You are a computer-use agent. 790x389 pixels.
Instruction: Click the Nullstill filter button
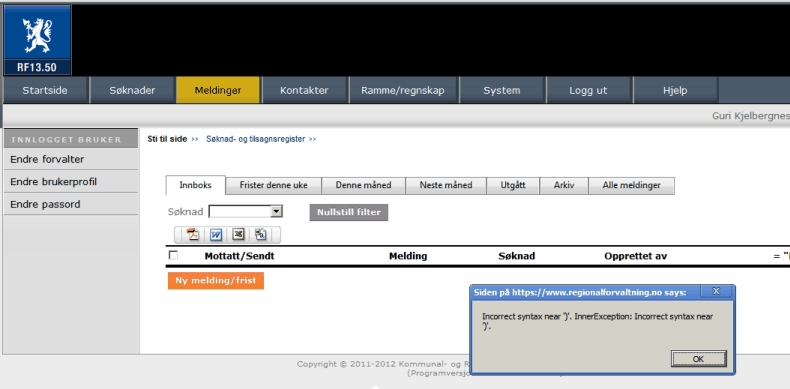tap(349, 212)
